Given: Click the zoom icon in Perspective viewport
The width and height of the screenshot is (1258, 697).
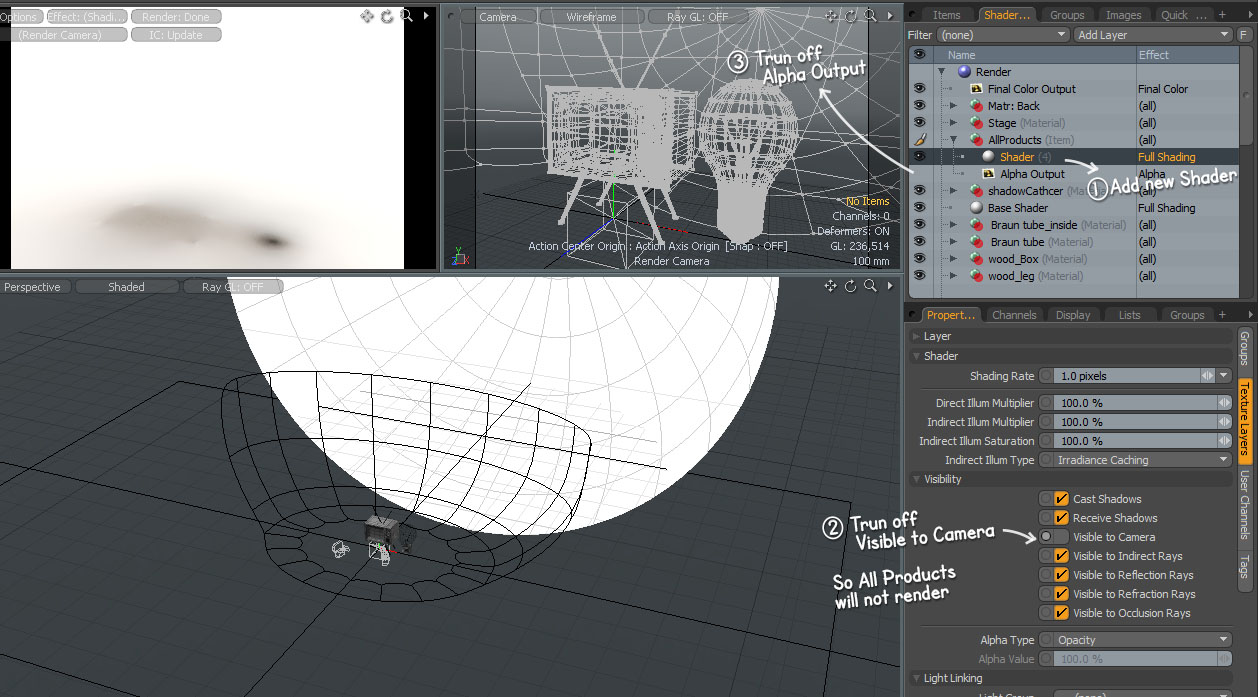Looking at the screenshot, I should point(871,287).
